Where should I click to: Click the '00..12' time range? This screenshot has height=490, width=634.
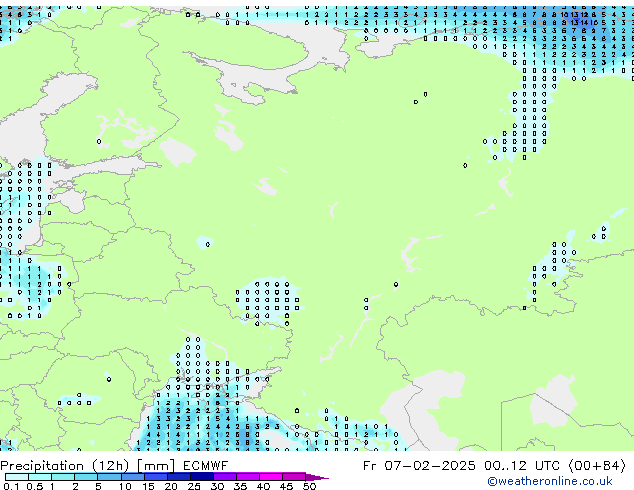pyautogui.click(x=505, y=466)
